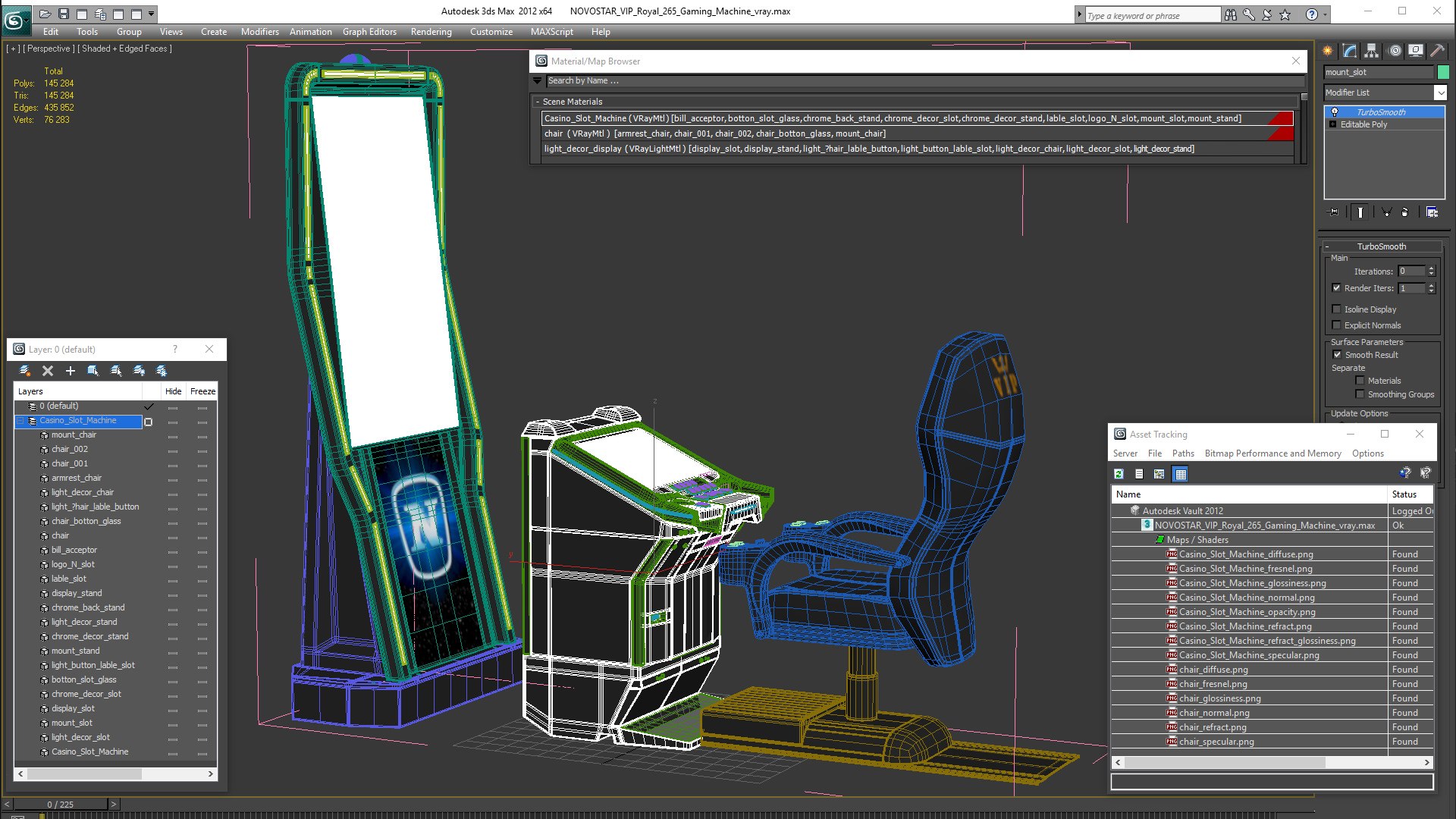
Task: Select chair_diffuse.png in Asset Tracking list
Action: coord(1213,670)
